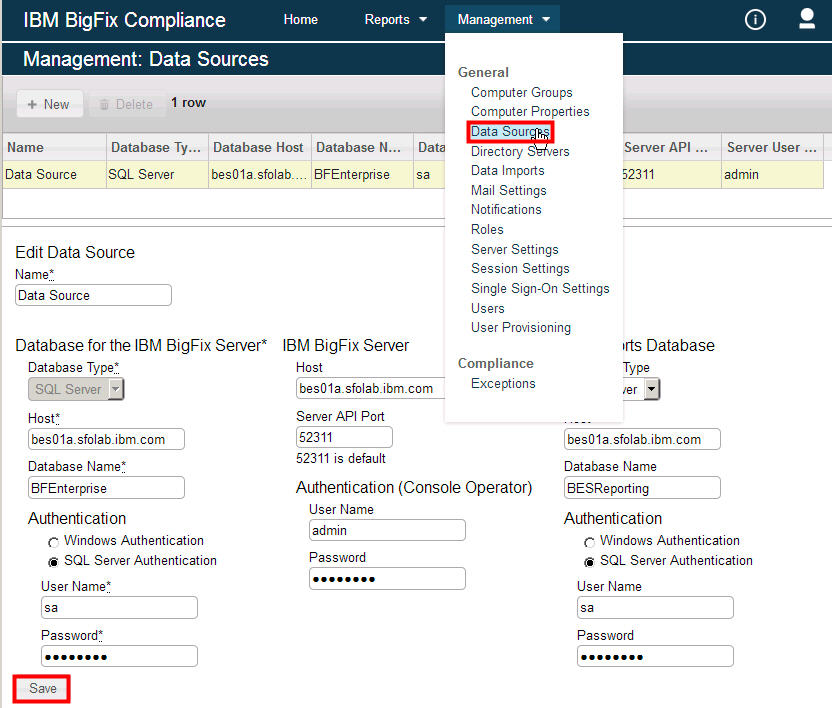Click the IBM BigFix Compliance title
Screen dimensions: 832x708
(x=125, y=20)
